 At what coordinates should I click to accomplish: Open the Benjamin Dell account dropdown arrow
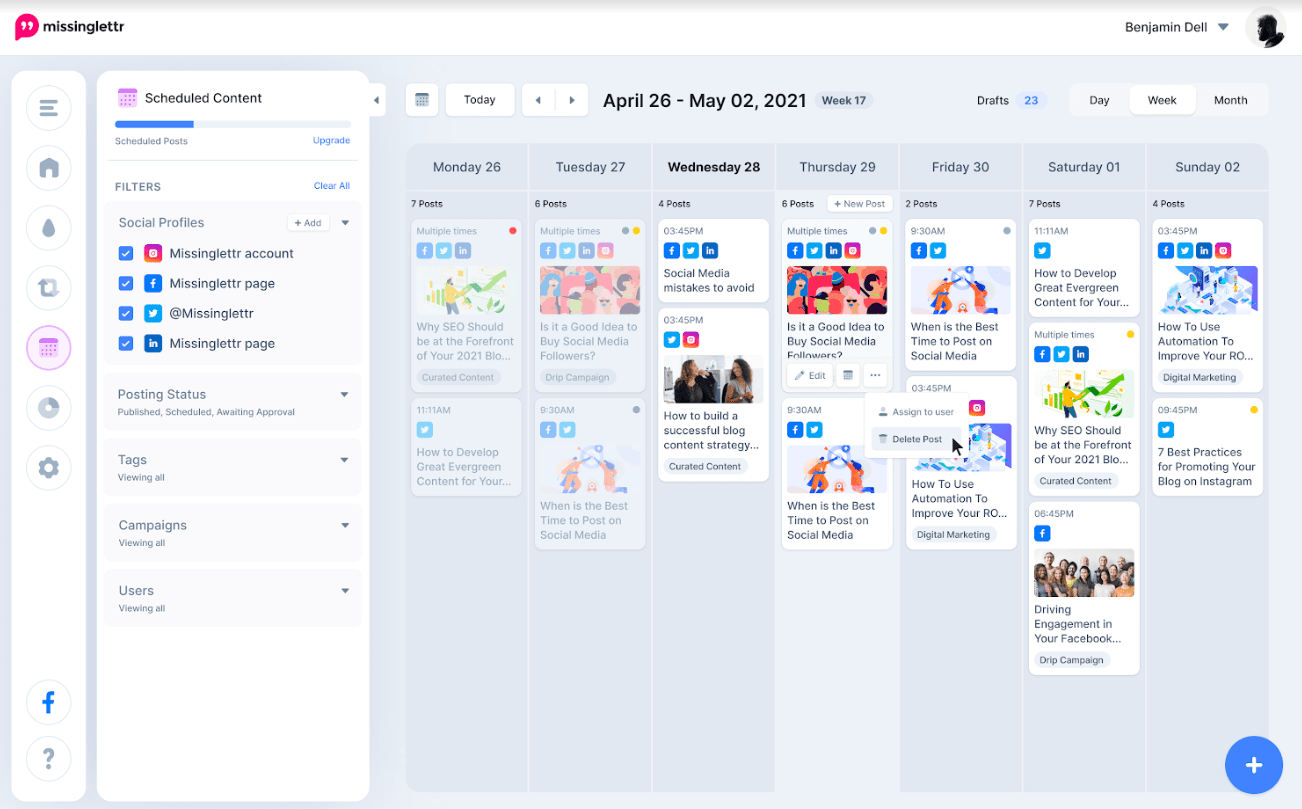[x=1223, y=28]
